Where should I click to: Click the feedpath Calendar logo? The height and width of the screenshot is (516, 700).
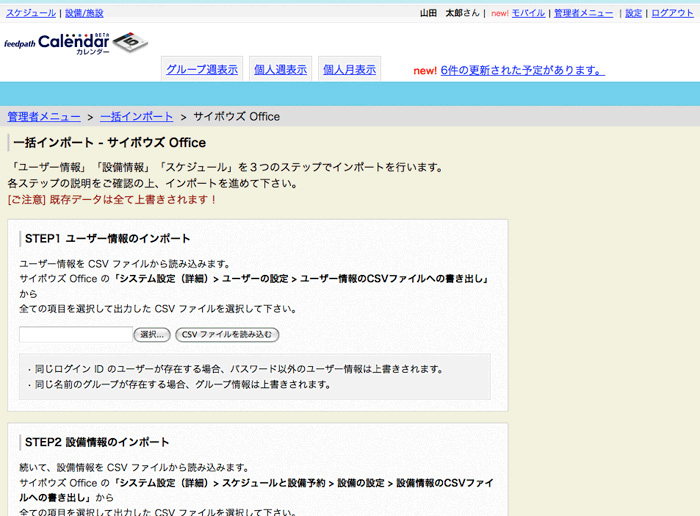(x=76, y=43)
